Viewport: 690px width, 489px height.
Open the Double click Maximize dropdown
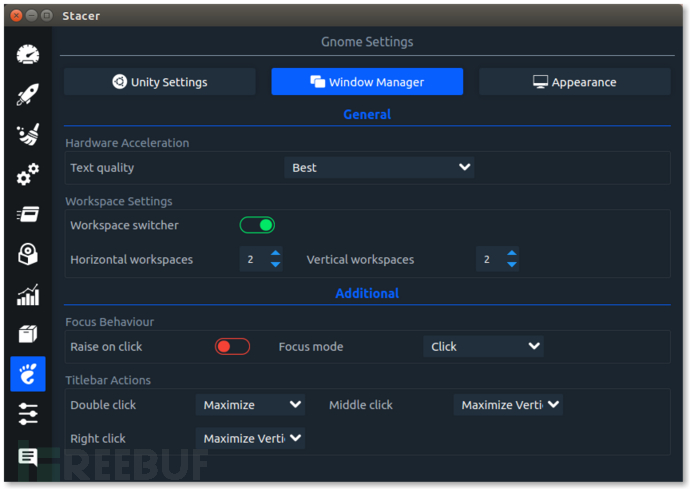pyautogui.click(x=250, y=404)
